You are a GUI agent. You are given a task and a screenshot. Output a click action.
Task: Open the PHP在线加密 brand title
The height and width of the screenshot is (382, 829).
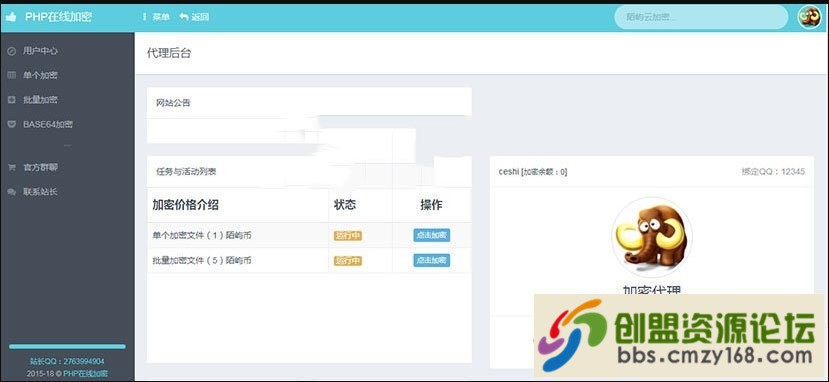(58, 17)
